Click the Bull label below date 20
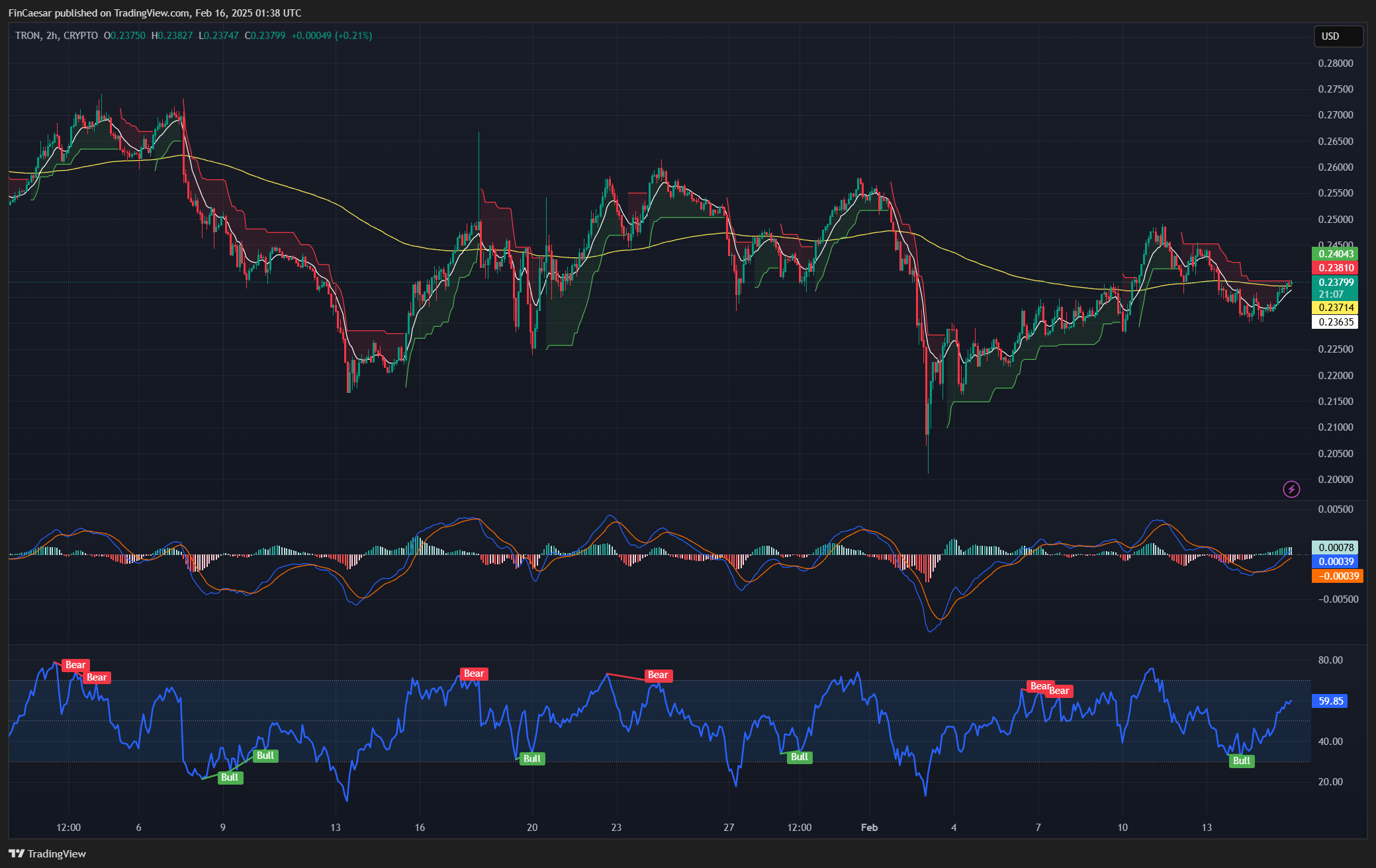 [532, 759]
